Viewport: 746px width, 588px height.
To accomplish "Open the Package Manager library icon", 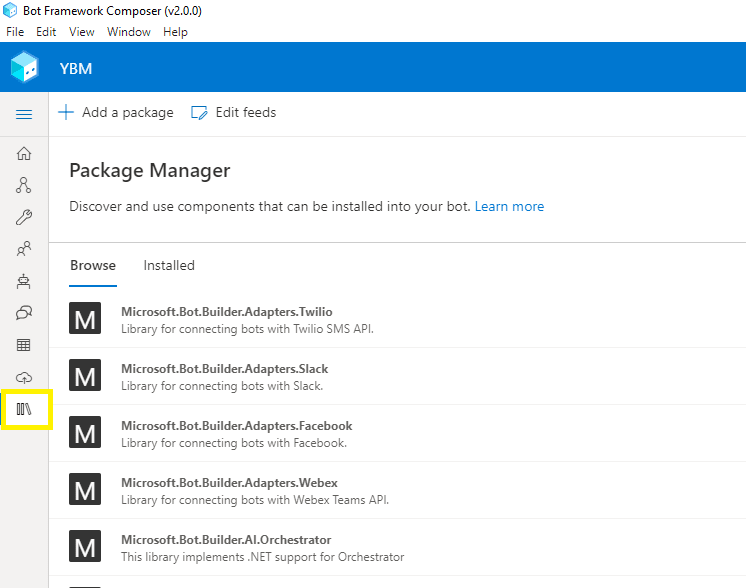I will click(x=24, y=409).
